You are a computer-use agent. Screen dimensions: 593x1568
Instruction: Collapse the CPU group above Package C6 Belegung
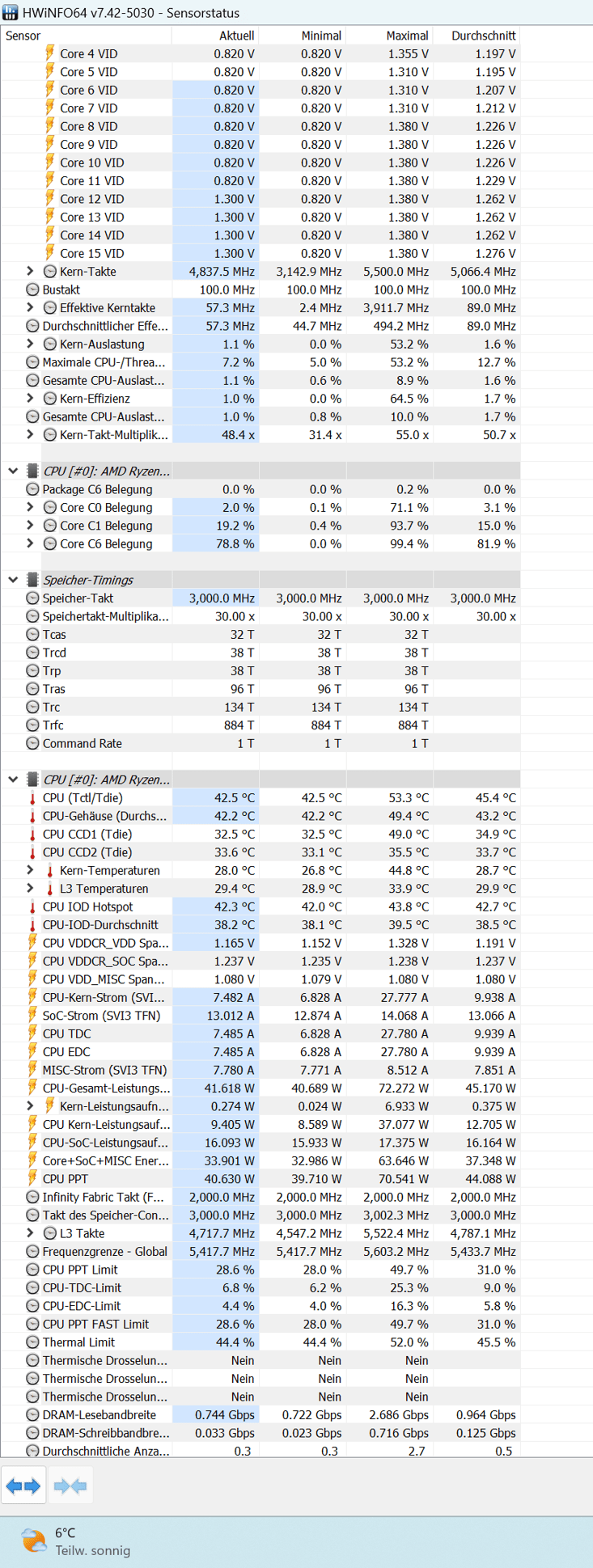[x=13, y=471]
